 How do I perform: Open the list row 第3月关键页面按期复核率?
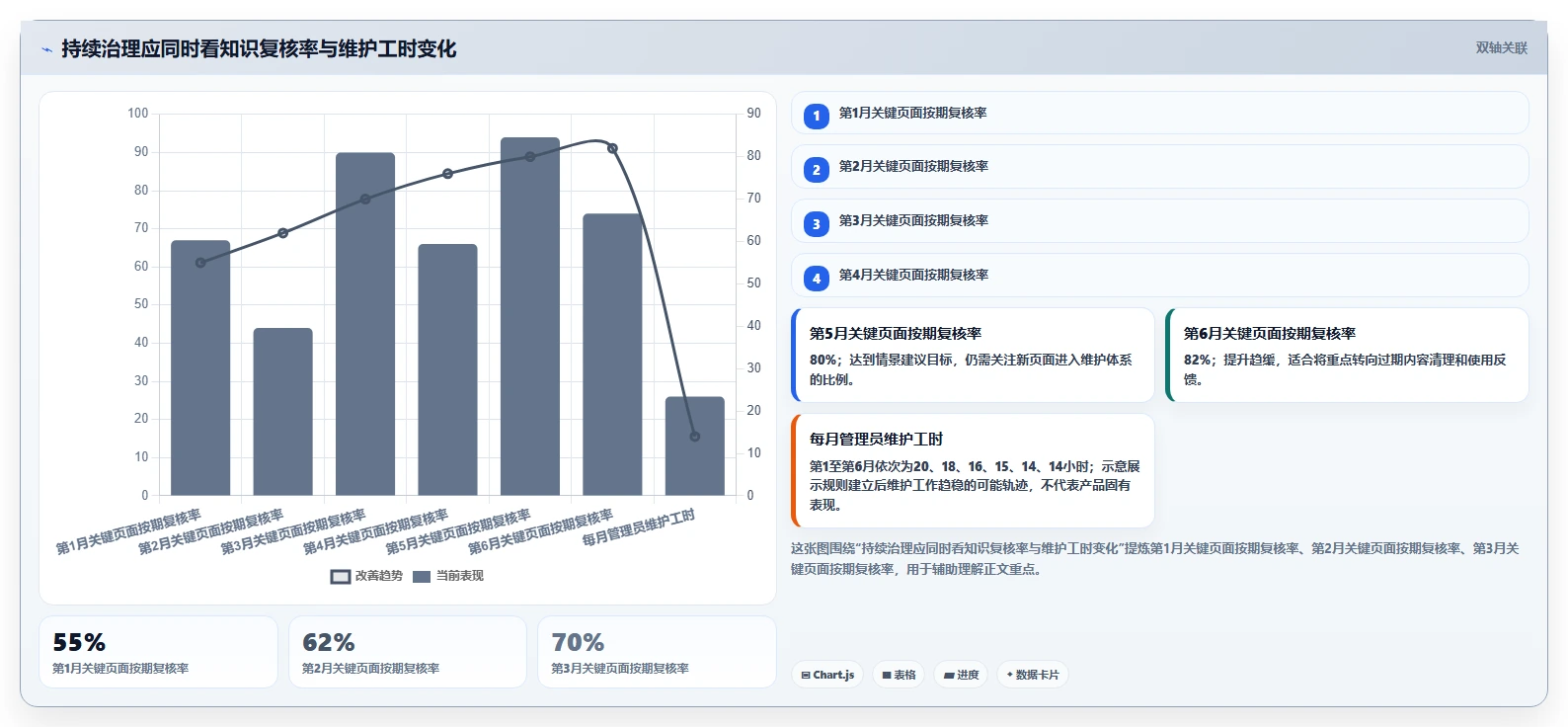coord(1160,221)
